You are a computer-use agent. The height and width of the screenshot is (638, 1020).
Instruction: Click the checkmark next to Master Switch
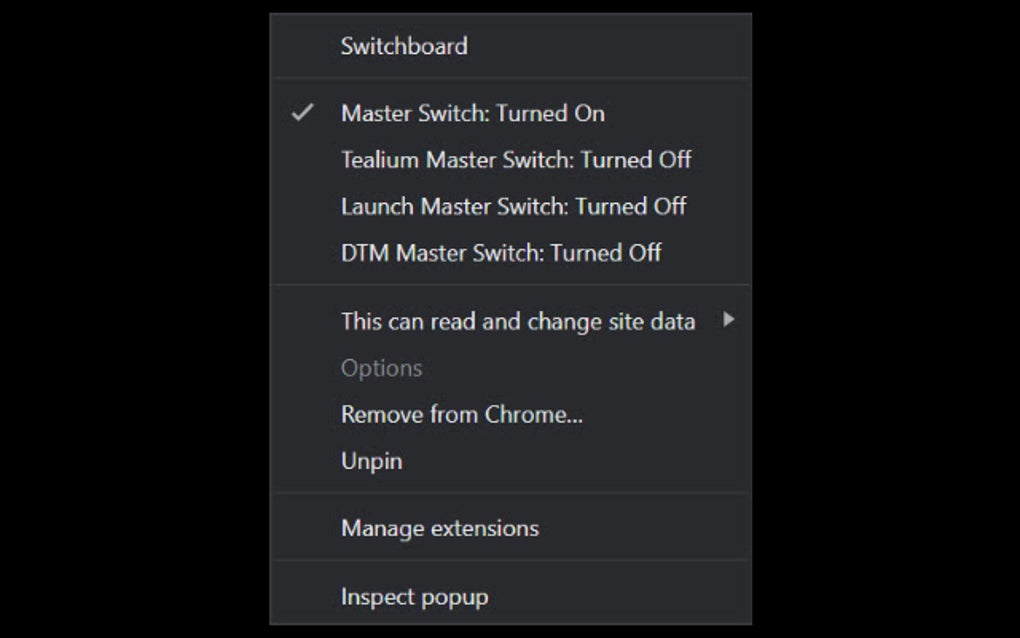[x=302, y=113]
